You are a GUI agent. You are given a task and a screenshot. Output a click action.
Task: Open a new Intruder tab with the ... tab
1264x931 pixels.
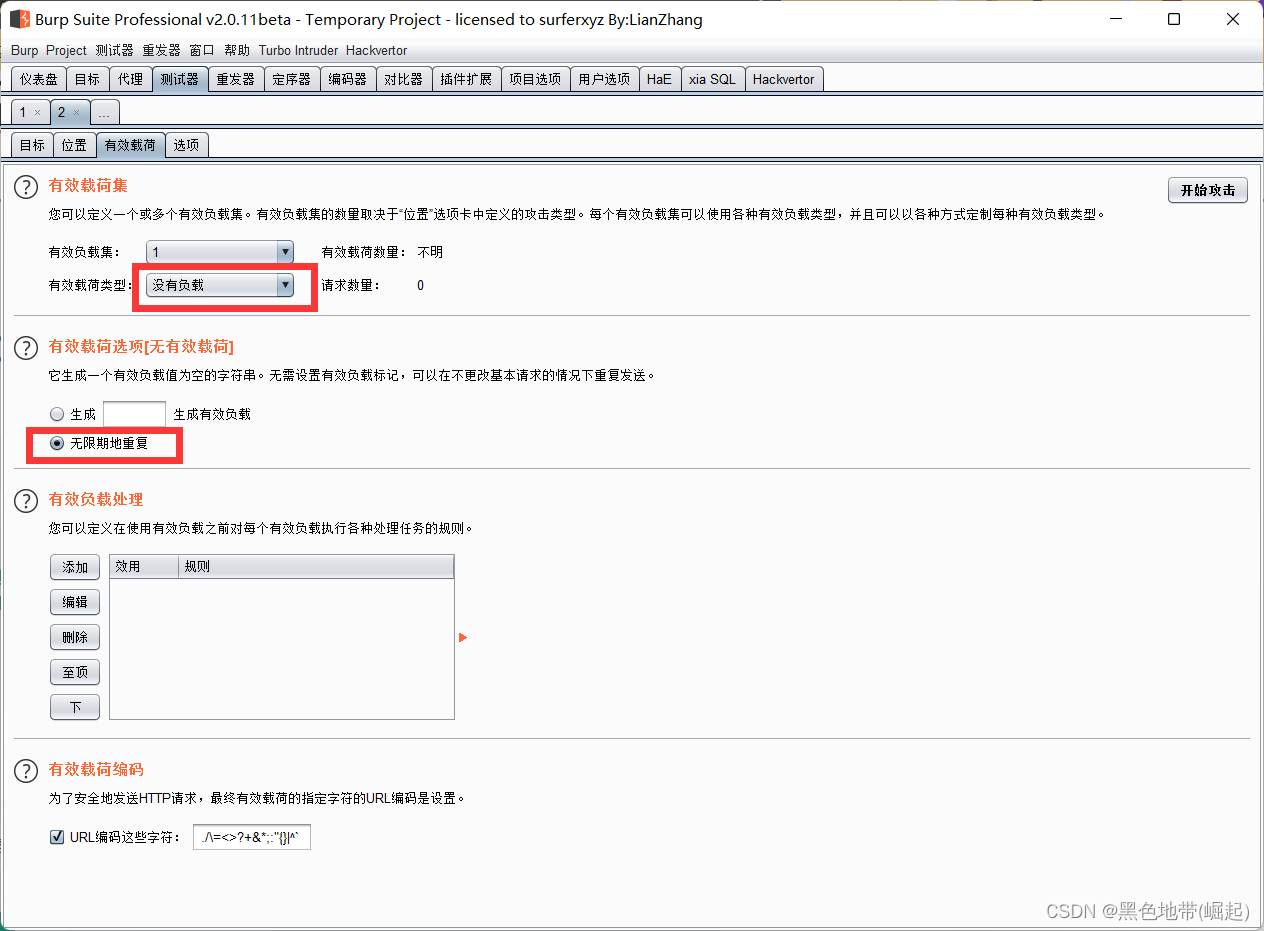[x=105, y=112]
